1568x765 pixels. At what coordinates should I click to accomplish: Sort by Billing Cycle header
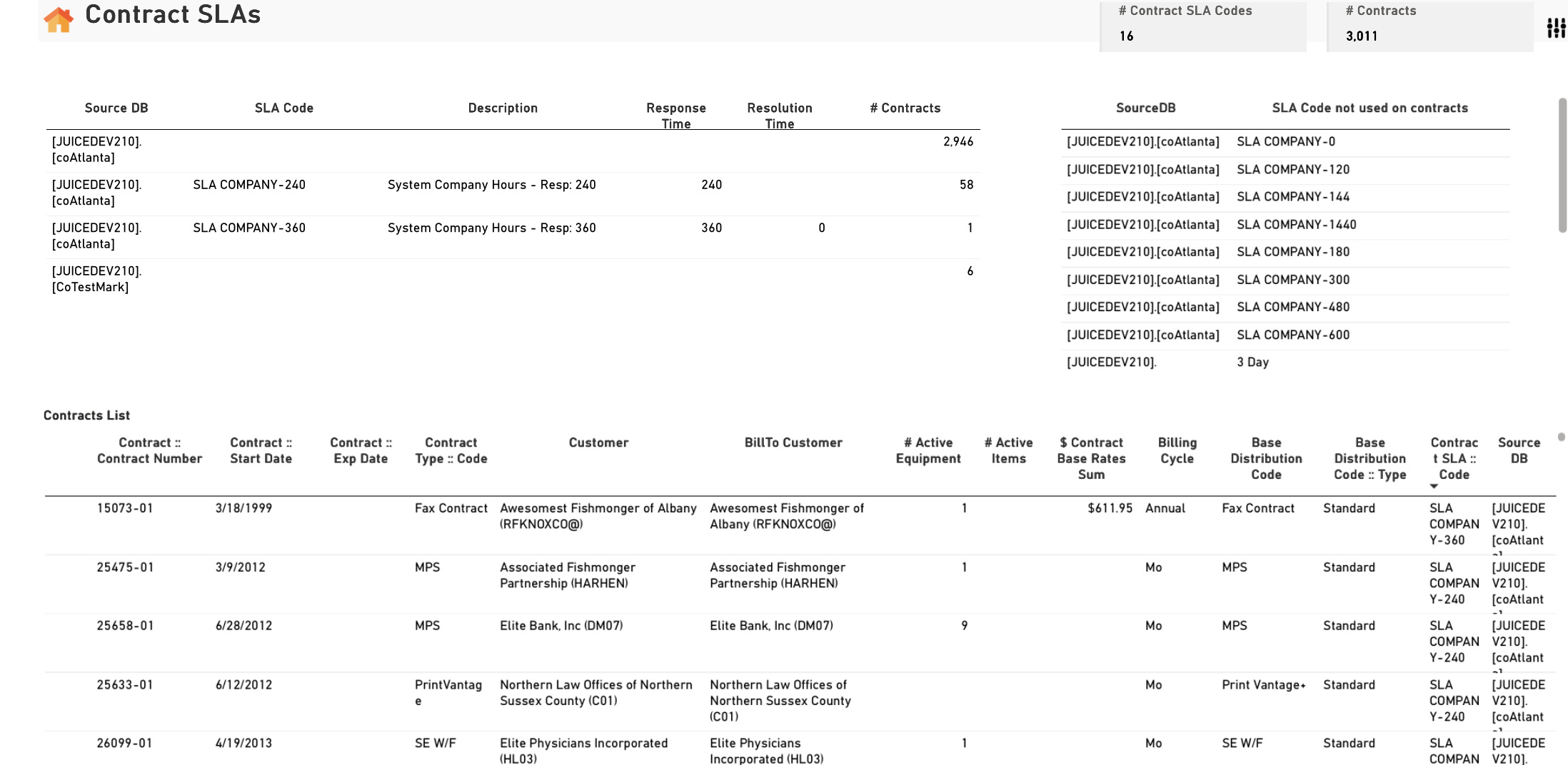(x=1177, y=450)
